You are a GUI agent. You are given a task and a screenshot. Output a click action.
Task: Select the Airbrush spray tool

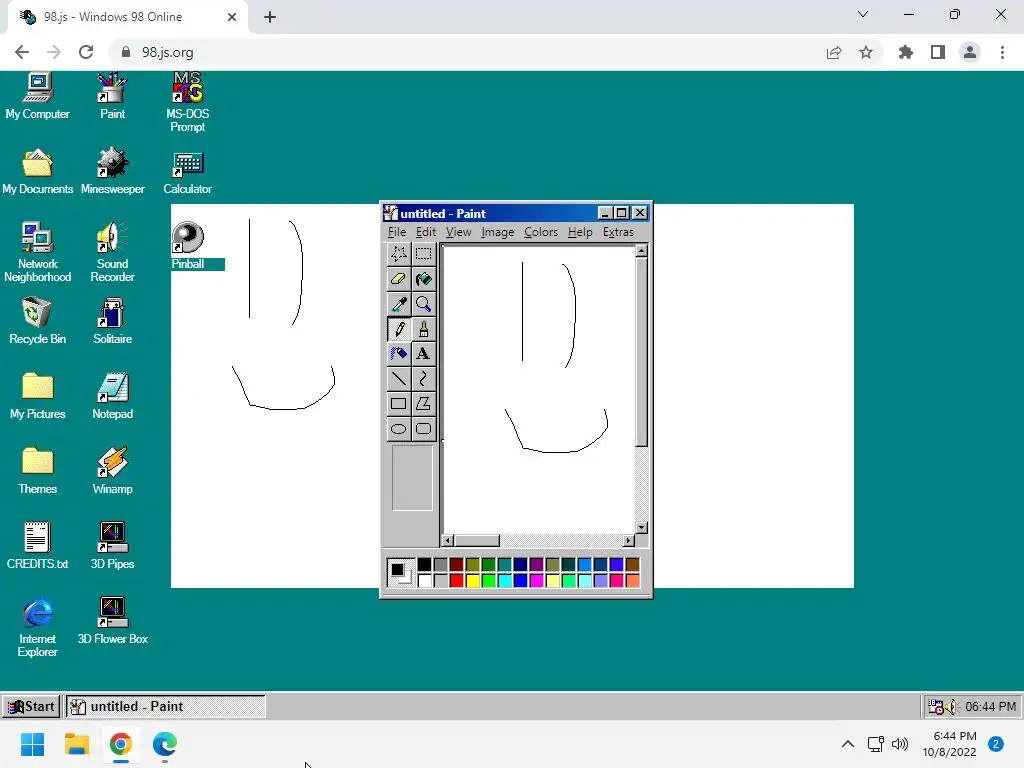coord(398,354)
